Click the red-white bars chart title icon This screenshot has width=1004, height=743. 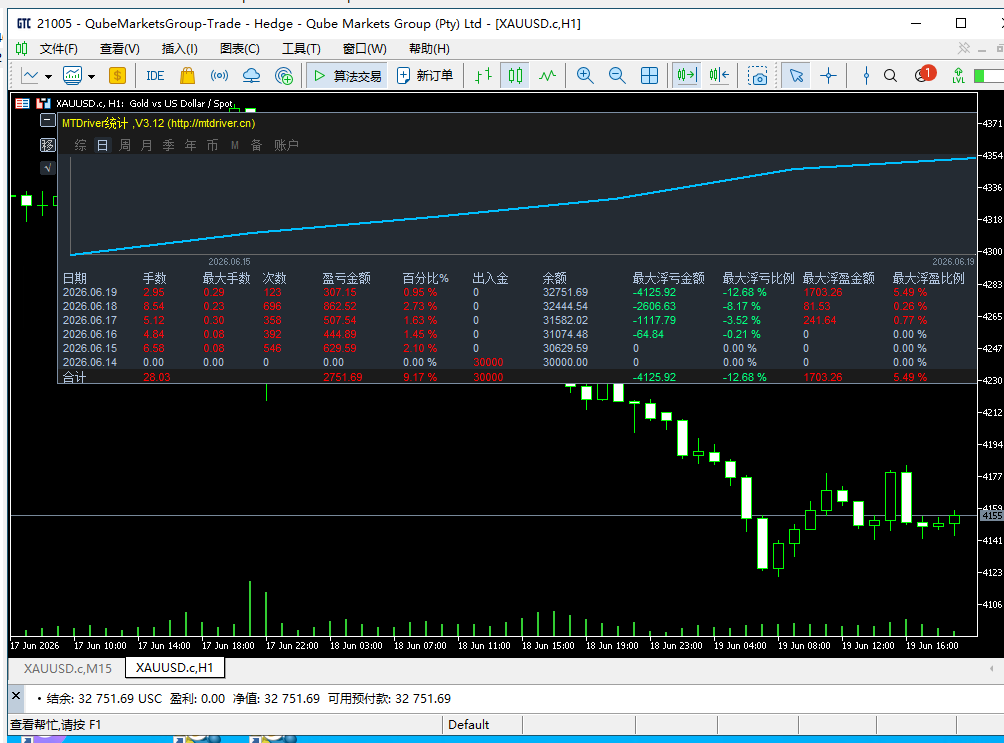(x=44, y=103)
